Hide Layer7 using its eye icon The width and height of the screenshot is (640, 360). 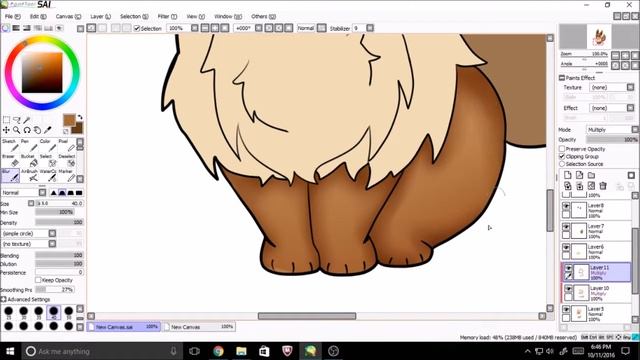[566, 227]
